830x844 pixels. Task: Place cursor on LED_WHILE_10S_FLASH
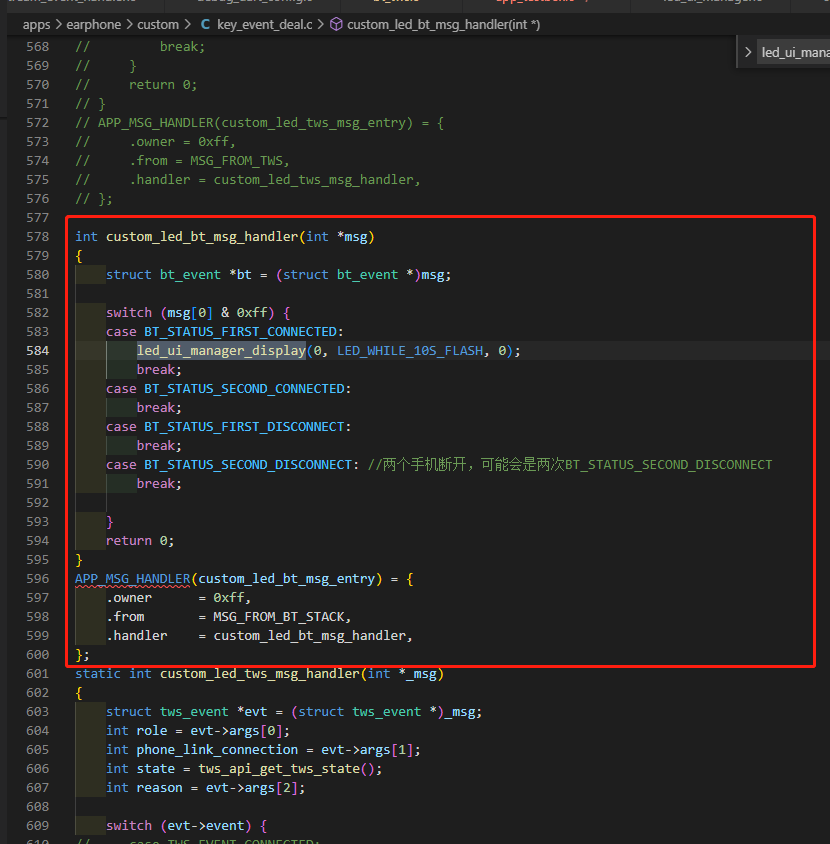pos(410,351)
